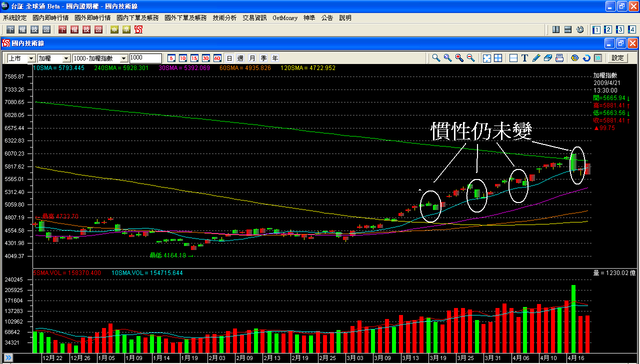Click the 設定 settings button
640x364 pixels.
click(x=617, y=58)
